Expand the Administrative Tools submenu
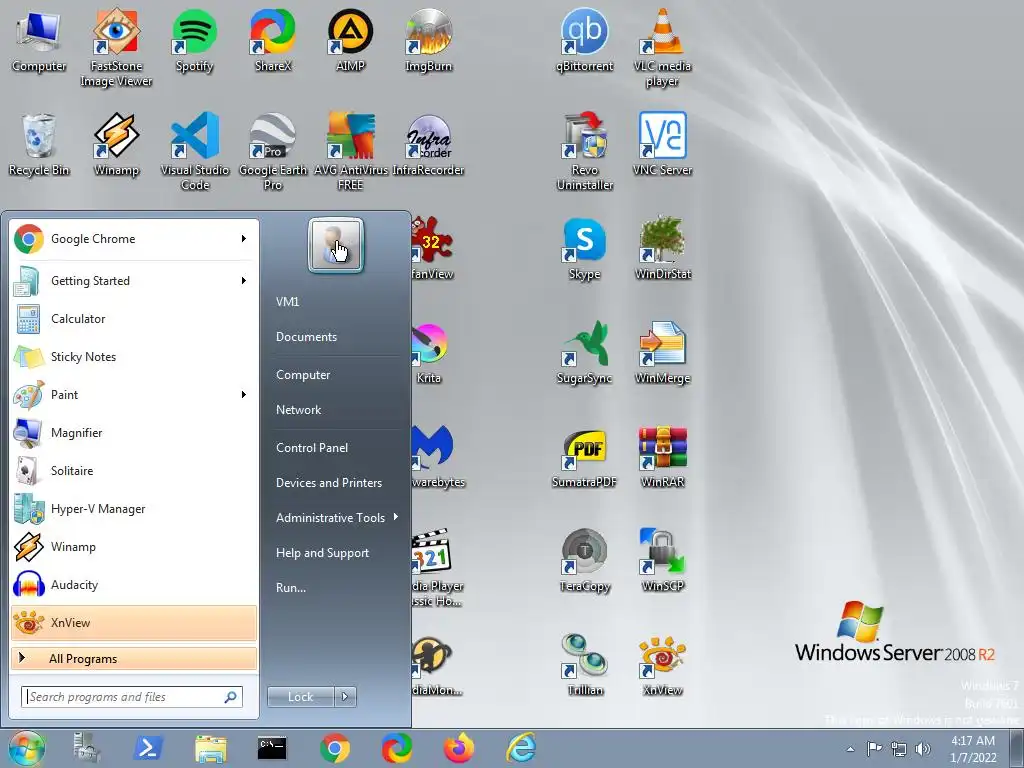 pos(337,518)
